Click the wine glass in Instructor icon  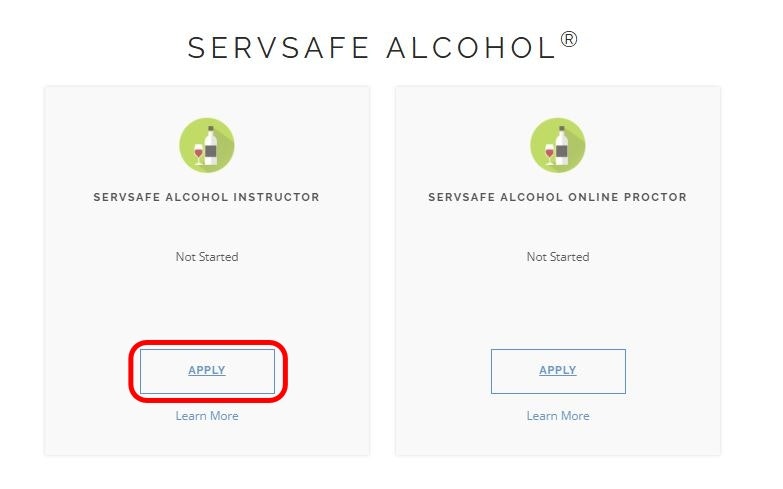[197, 152]
